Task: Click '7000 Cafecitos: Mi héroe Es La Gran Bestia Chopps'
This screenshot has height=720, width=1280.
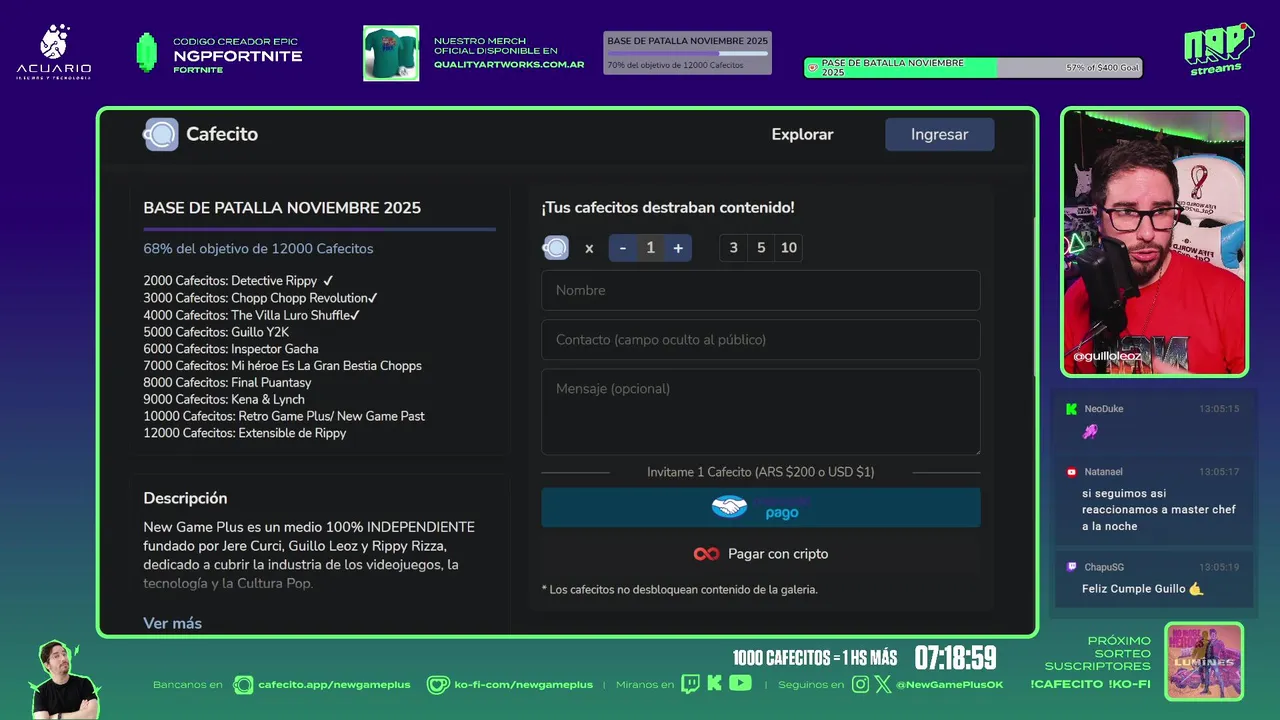Action: (x=283, y=366)
